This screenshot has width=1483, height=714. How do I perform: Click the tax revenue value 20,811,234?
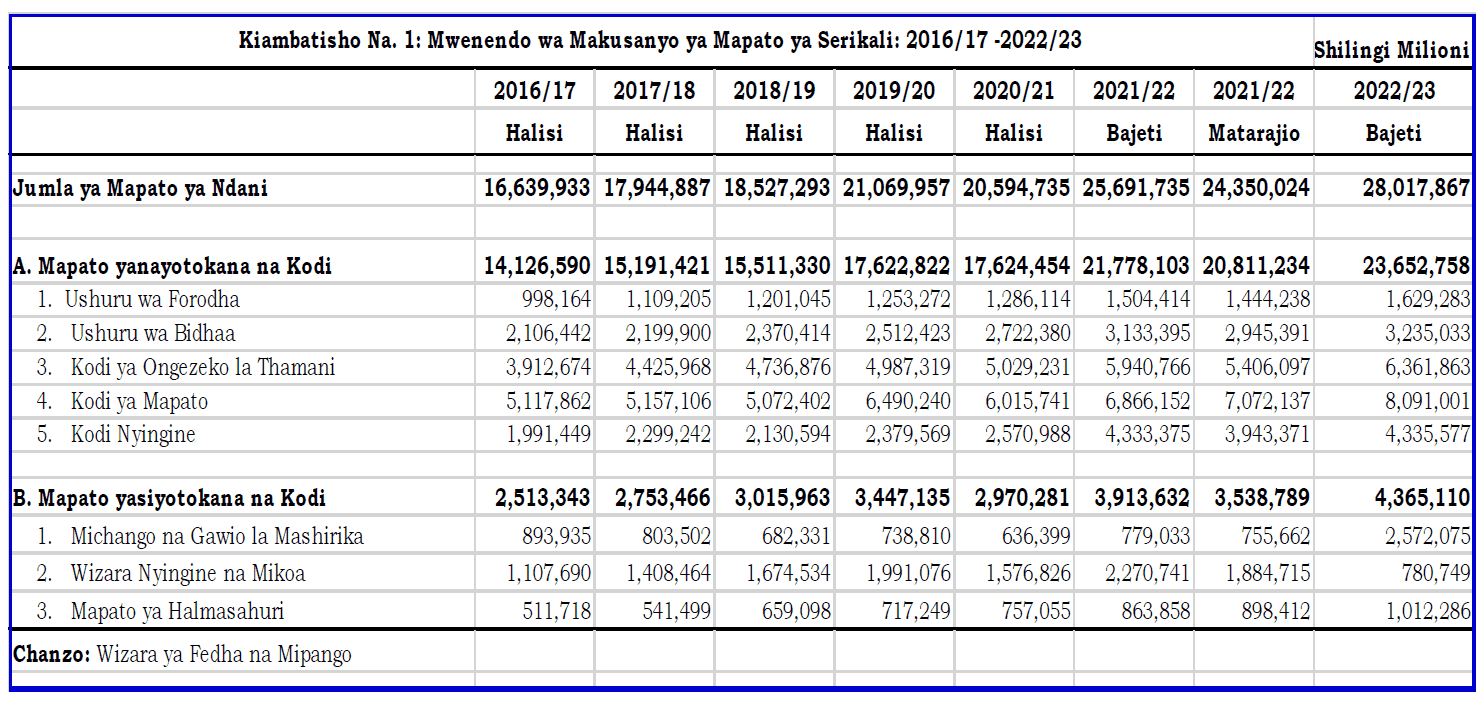[x=1257, y=266]
